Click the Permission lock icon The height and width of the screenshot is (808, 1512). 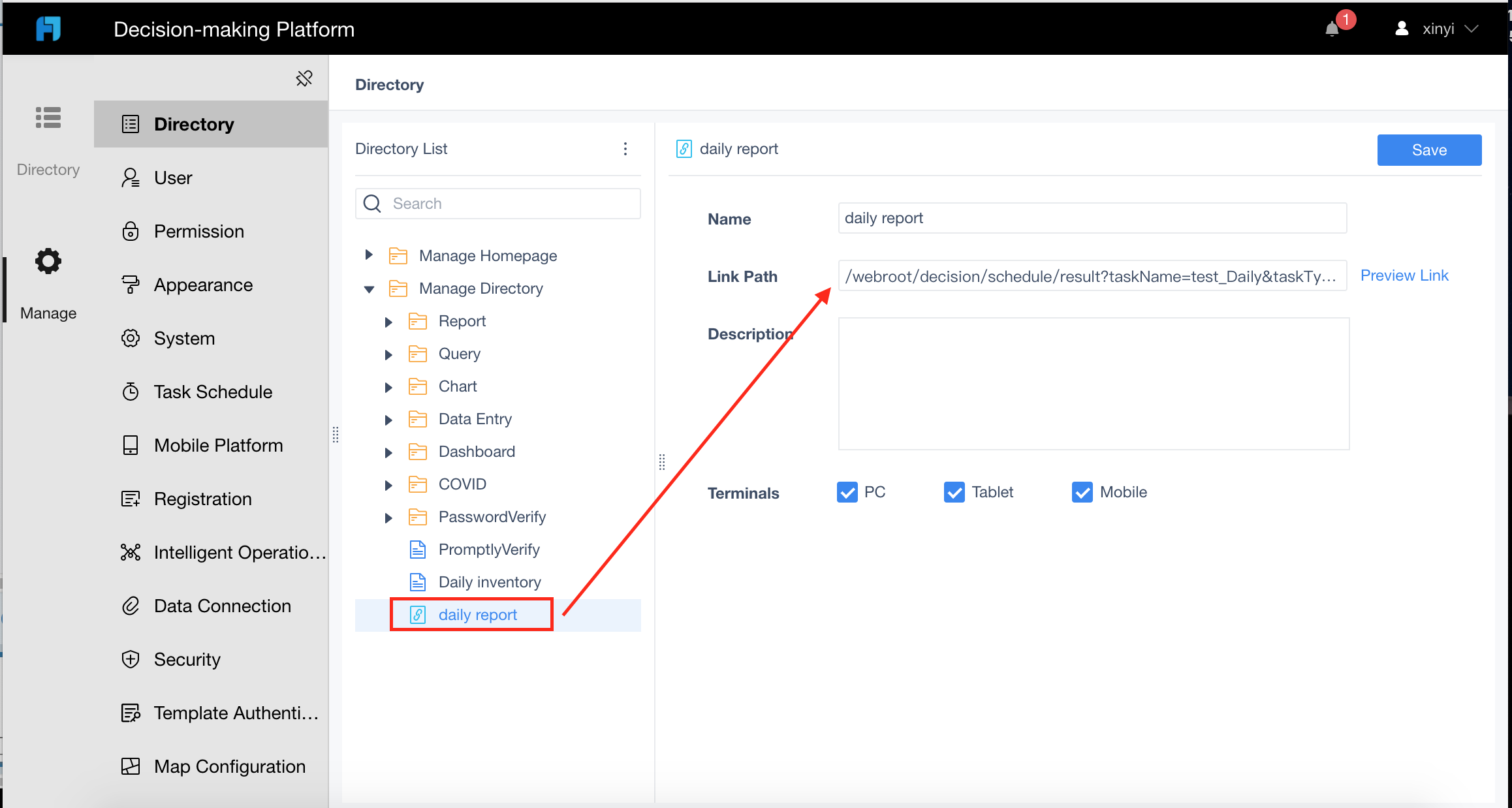[131, 231]
